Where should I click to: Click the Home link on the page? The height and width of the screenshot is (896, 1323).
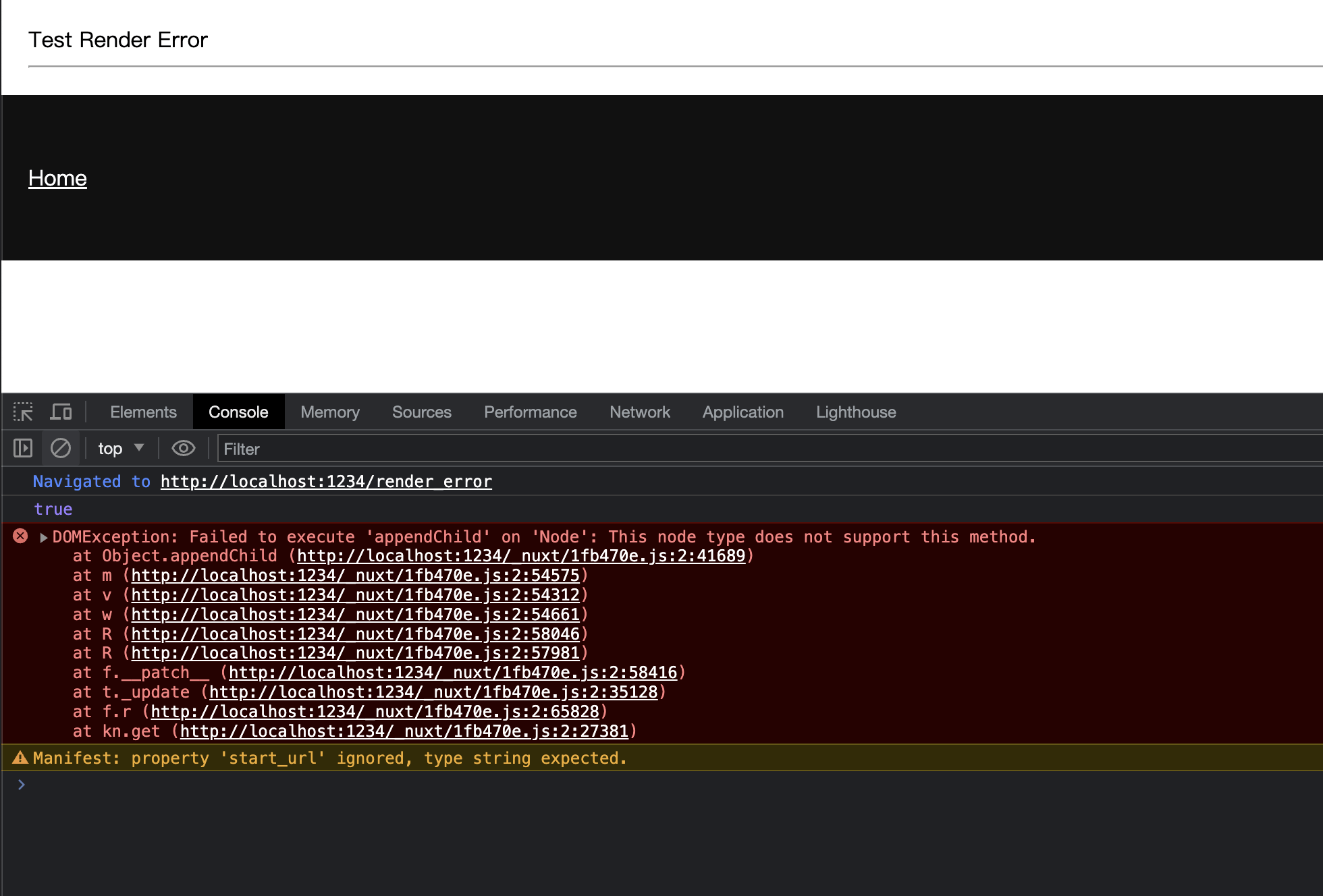(57, 178)
